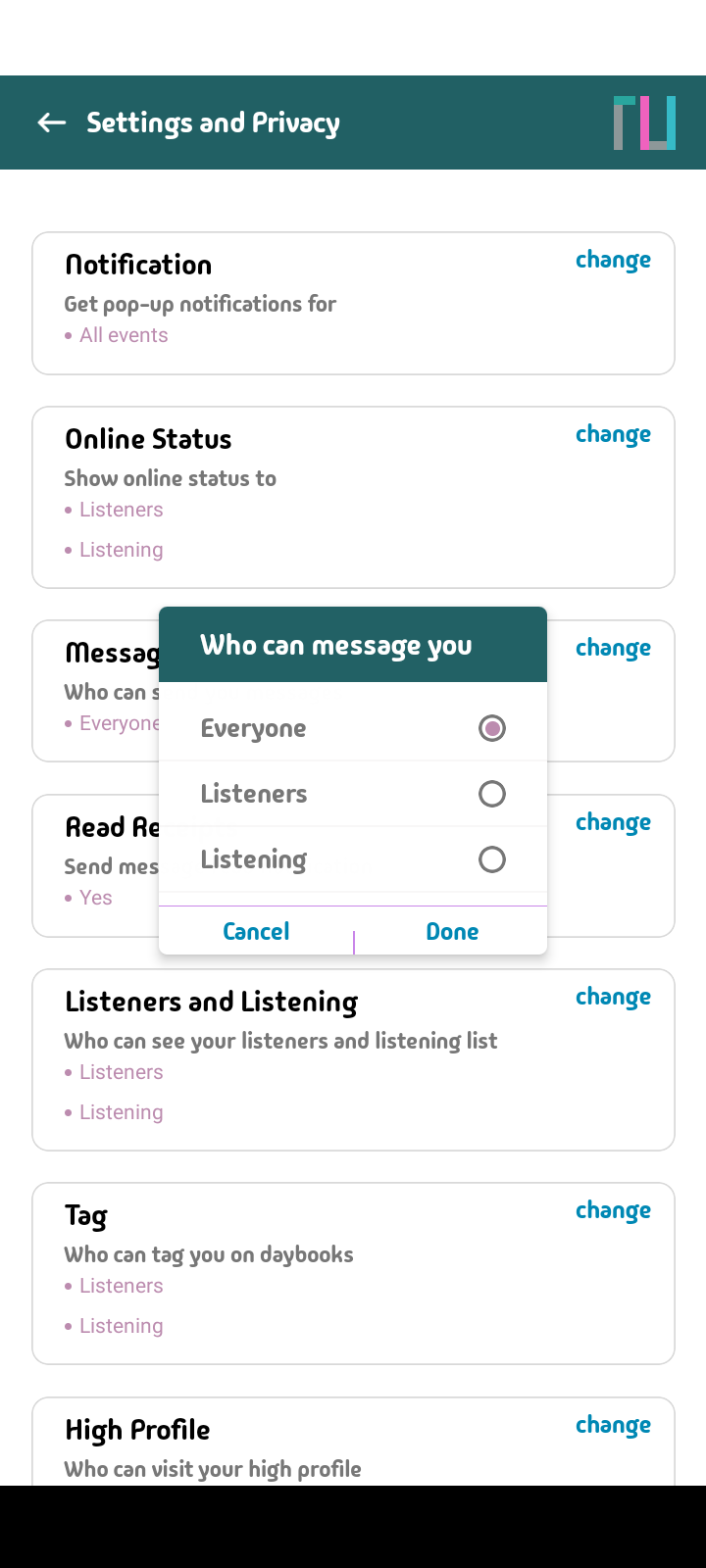Viewport: 706px width, 1568px height.
Task: Change the Notification settings
Action: click(613, 260)
